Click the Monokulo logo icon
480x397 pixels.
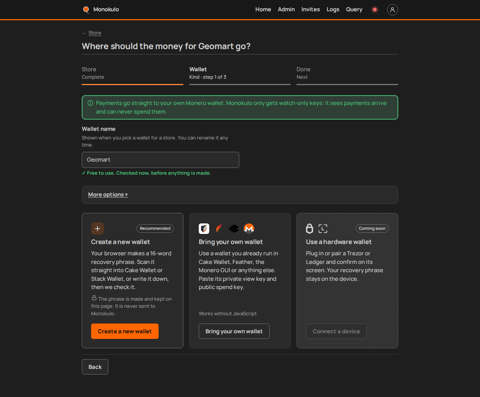(x=86, y=9)
